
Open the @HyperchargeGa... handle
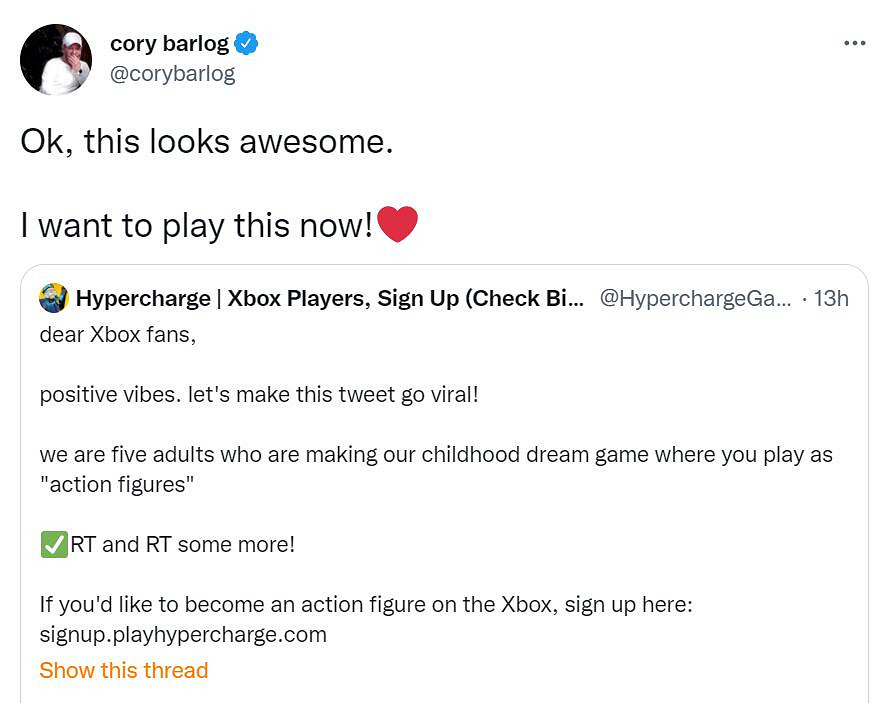(694, 298)
